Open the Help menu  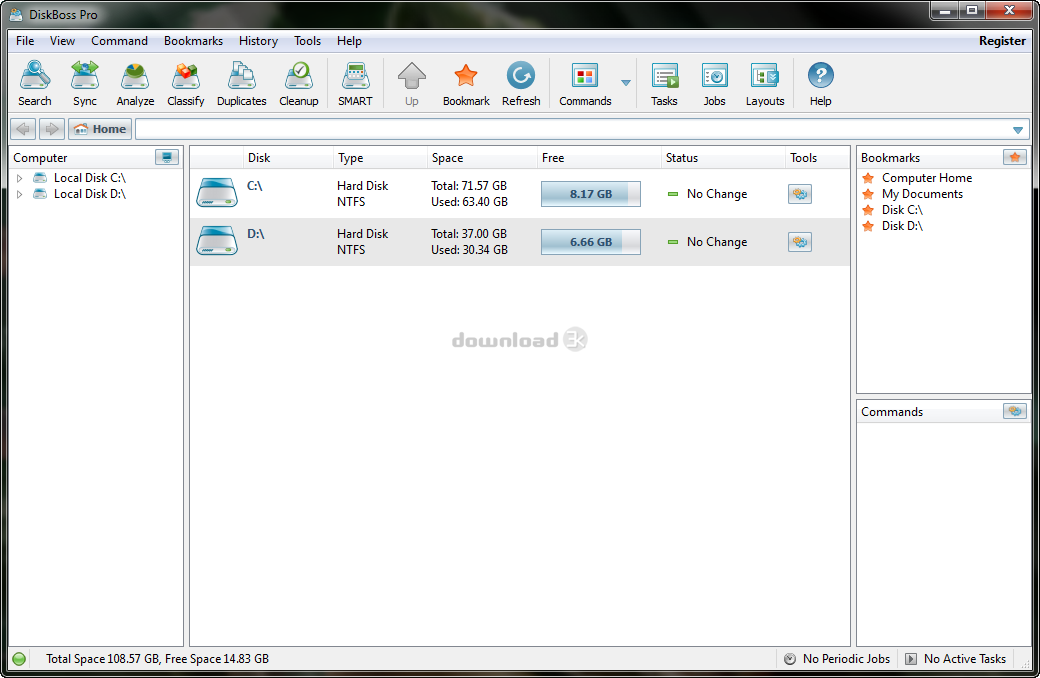tap(349, 40)
